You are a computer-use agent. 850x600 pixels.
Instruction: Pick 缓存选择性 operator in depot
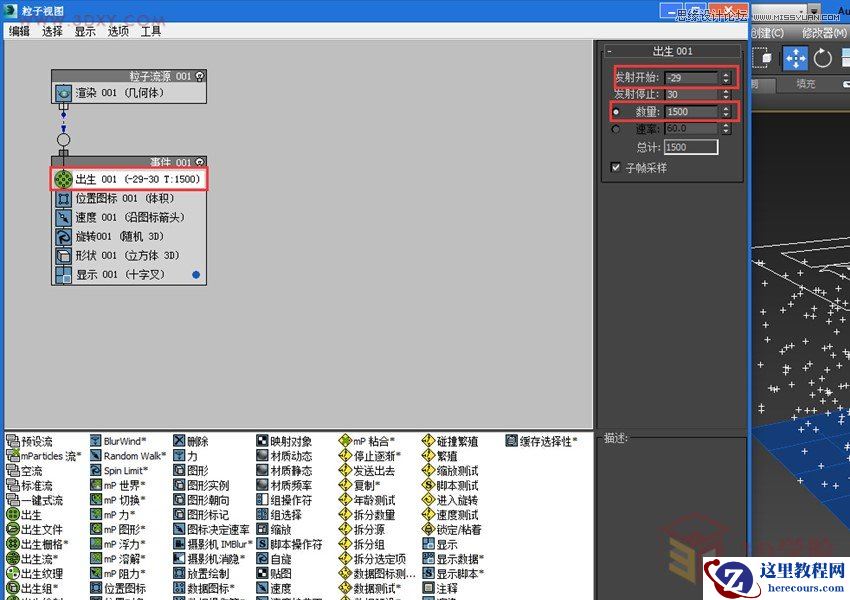[541, 441]
